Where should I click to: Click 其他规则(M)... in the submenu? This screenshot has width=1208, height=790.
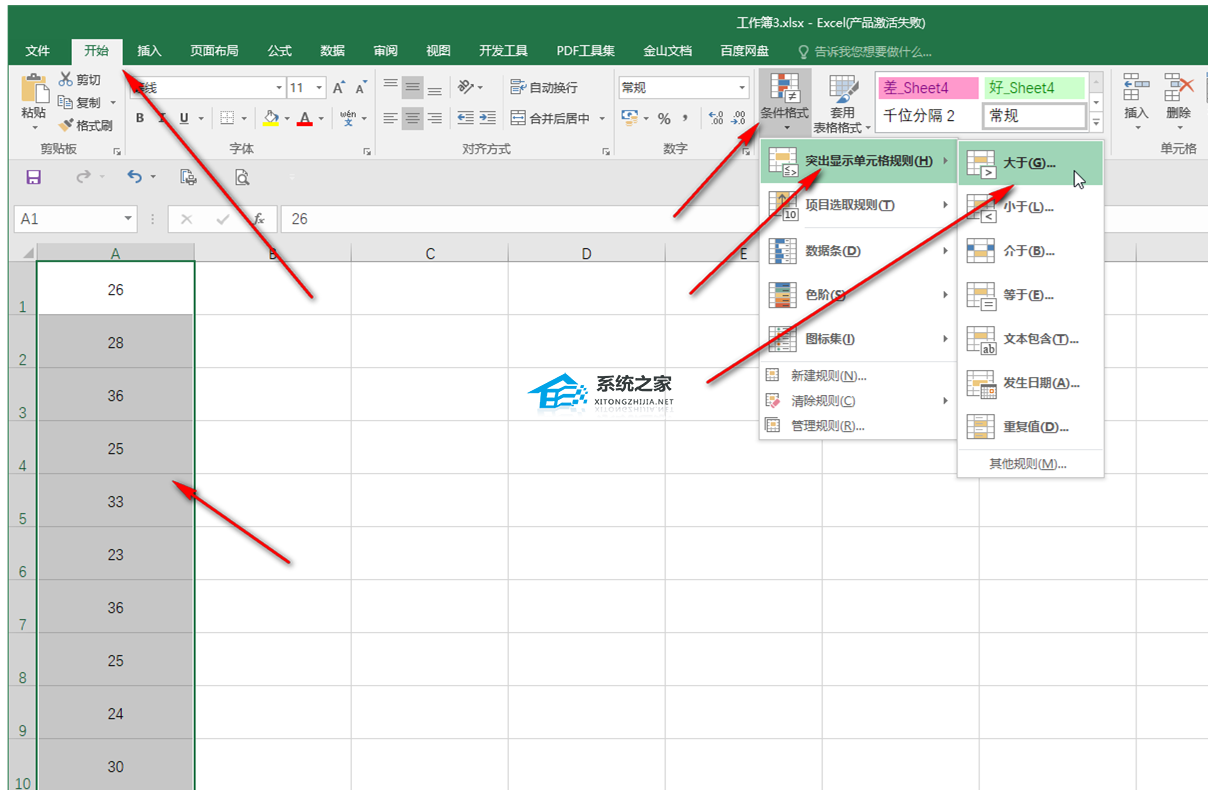[1028, 464]
